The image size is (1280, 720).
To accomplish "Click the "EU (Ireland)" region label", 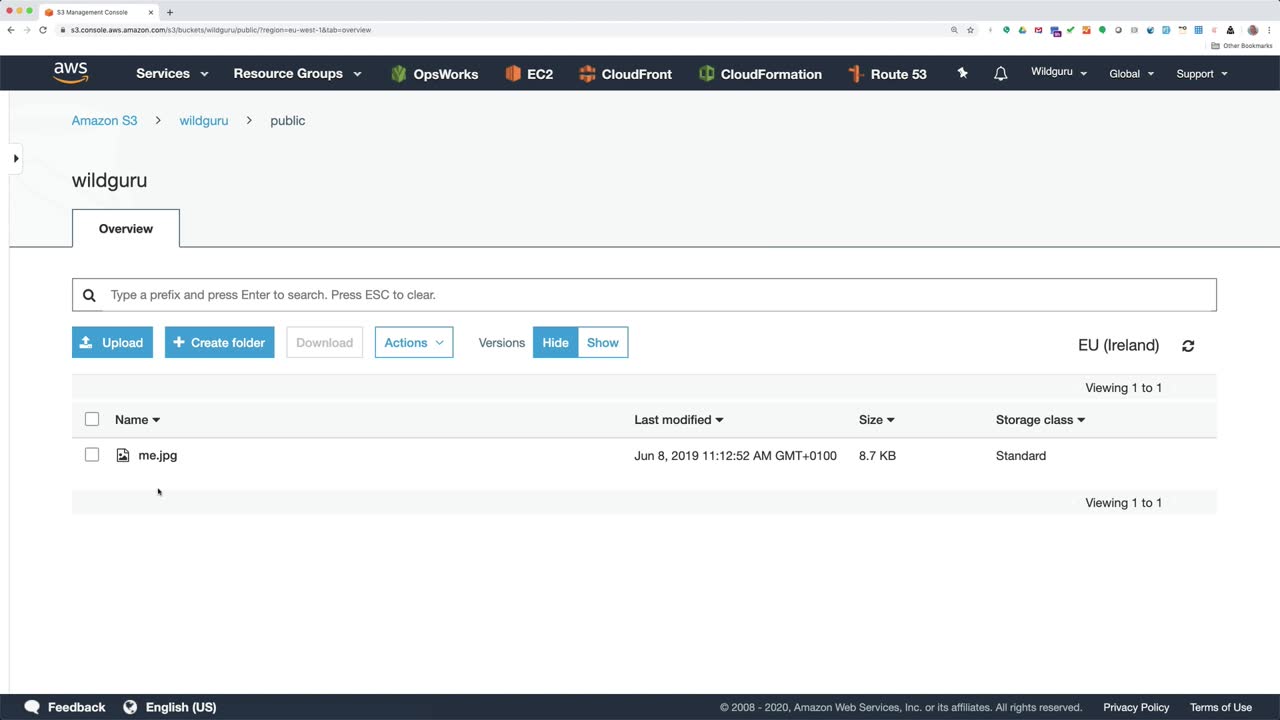I will coord(1118,345).
